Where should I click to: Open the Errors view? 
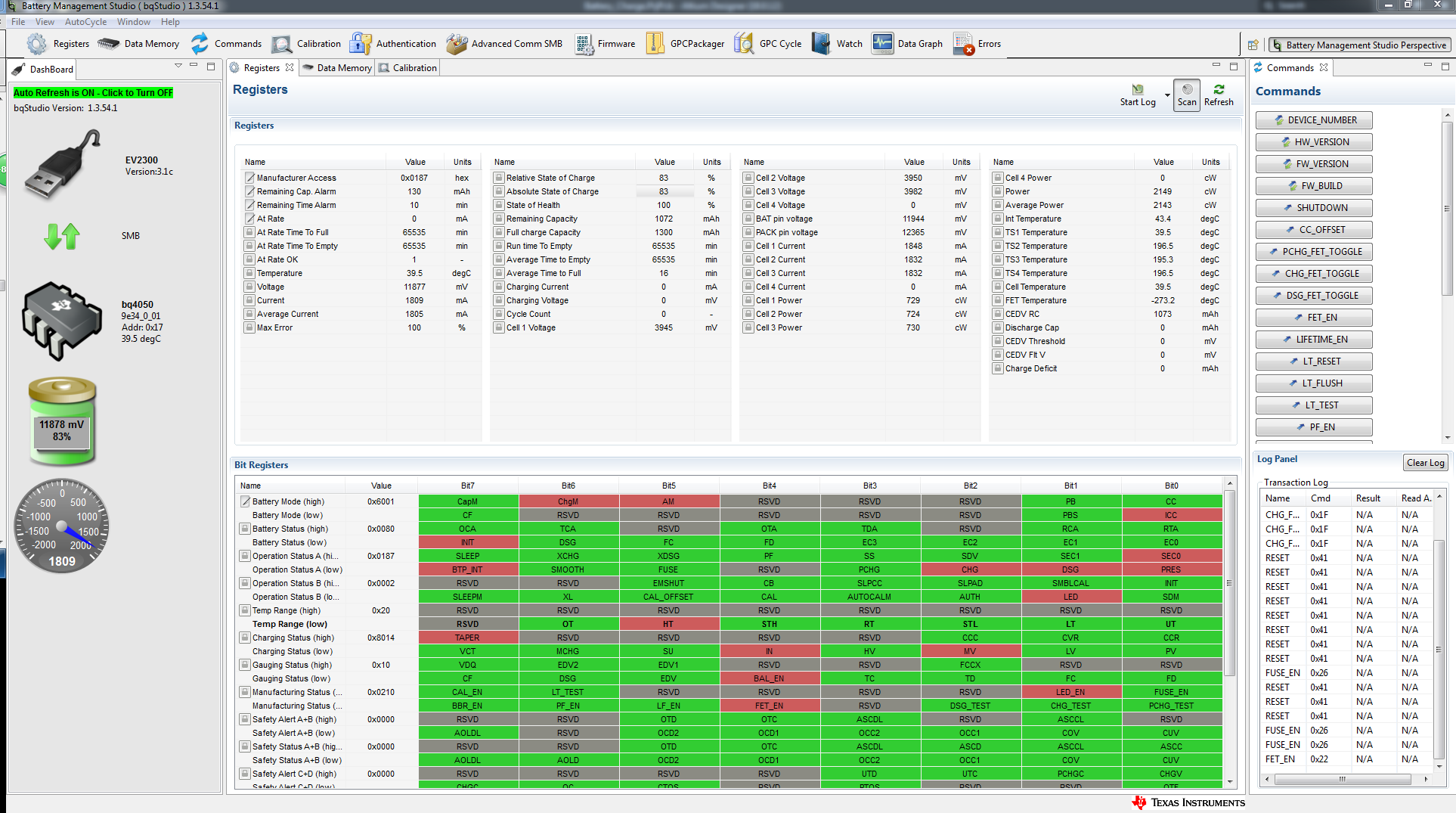pos(977,44)
